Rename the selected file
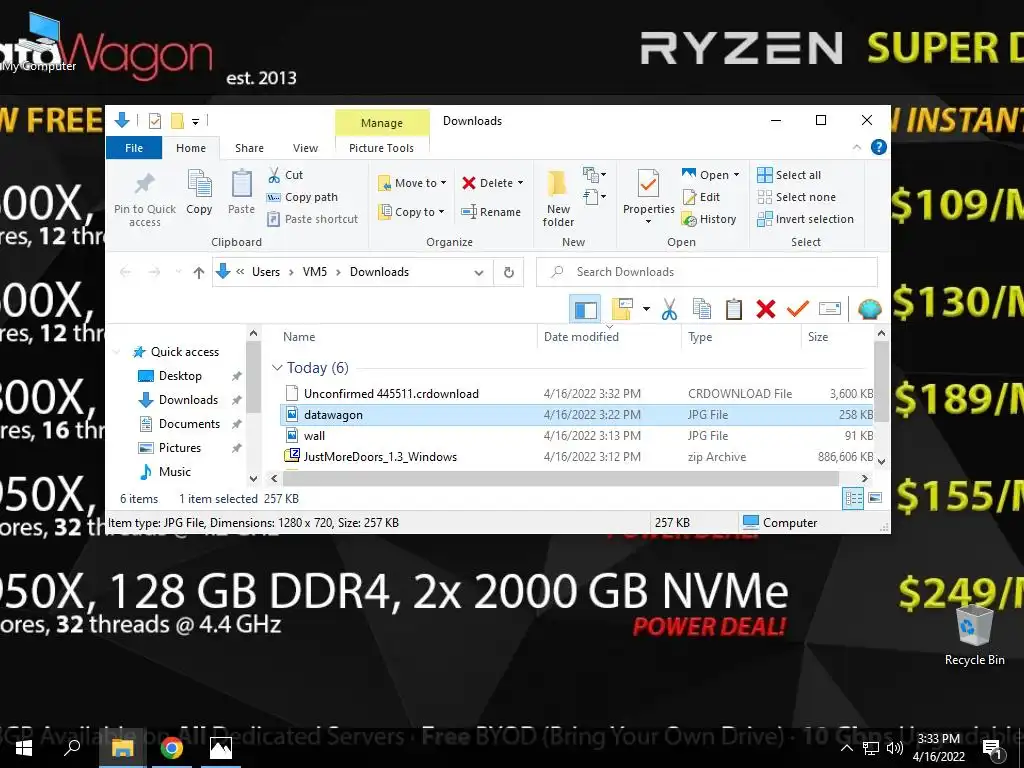The width and height of the screenshot is (1024, 768). tap(490, 212)
